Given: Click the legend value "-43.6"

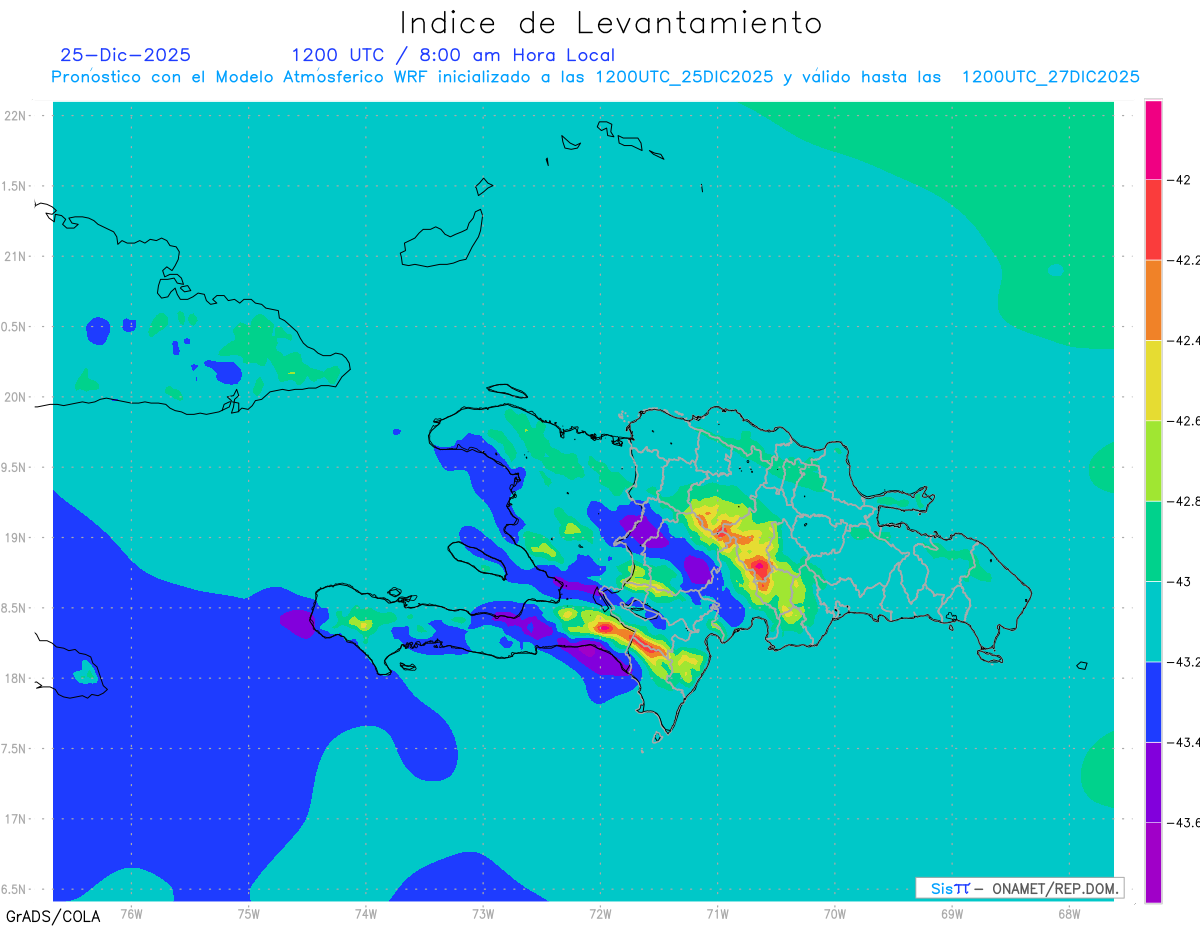Looking at the screenshot, I should pos(1185,822).
